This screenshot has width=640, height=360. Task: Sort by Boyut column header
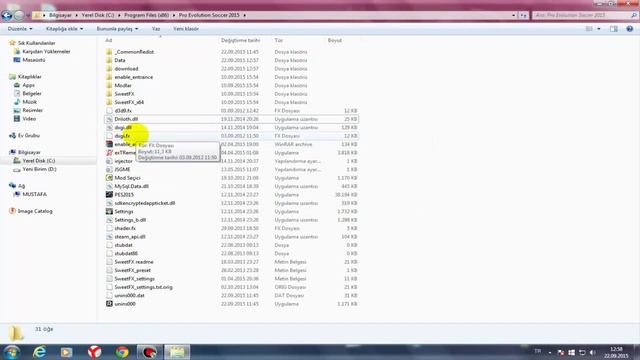pyautogui.click(x=335, y=40)
